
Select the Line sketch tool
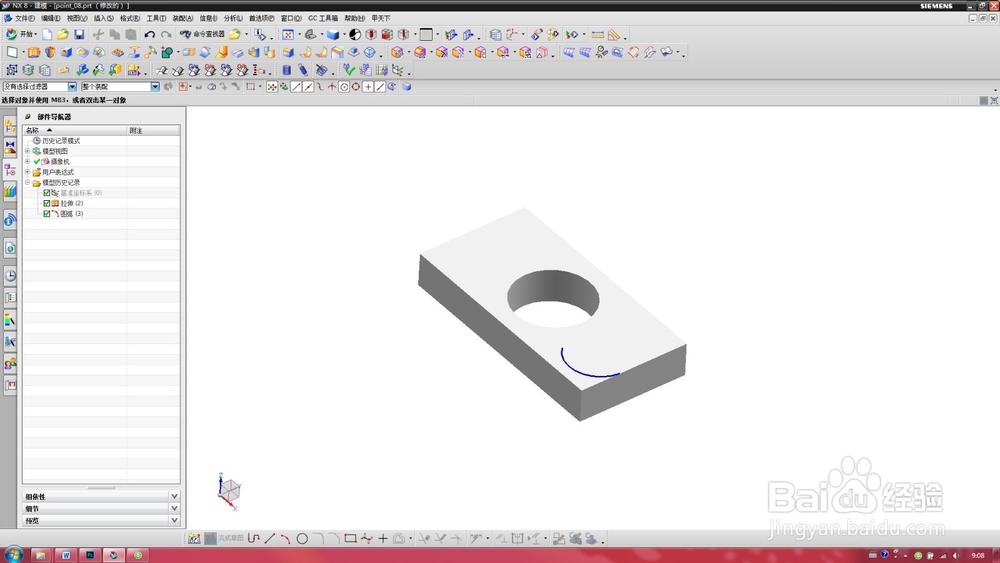[270, 538]
